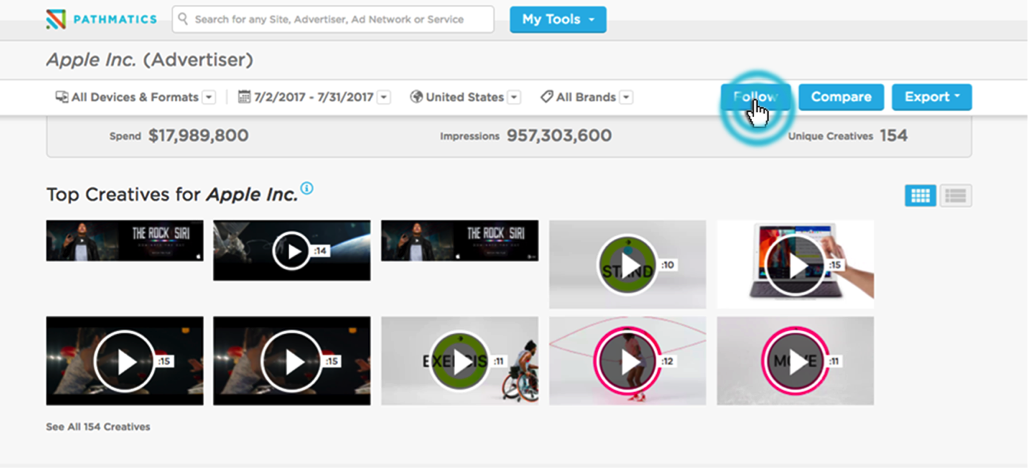
Task: Click the info icon next to Top Creatives
Action: pyautogui.click(x=307, y=189)
